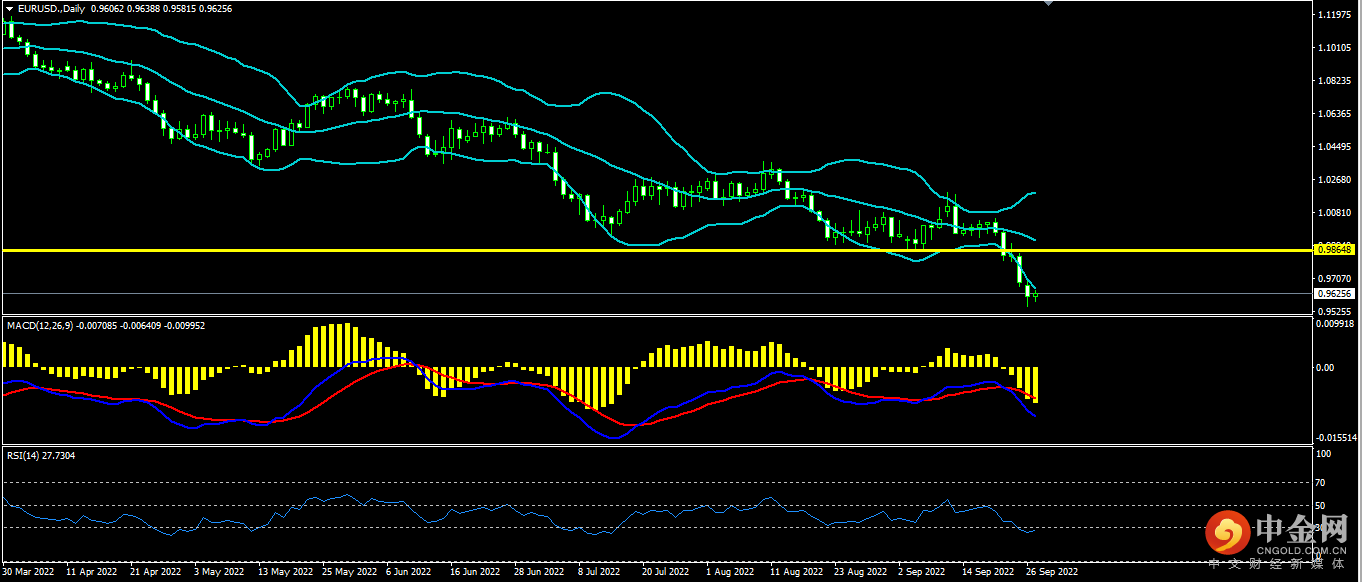Click the 1.11975 price axis label
The height and width of the screenshot is (582, 1362).
[1336, 15]
